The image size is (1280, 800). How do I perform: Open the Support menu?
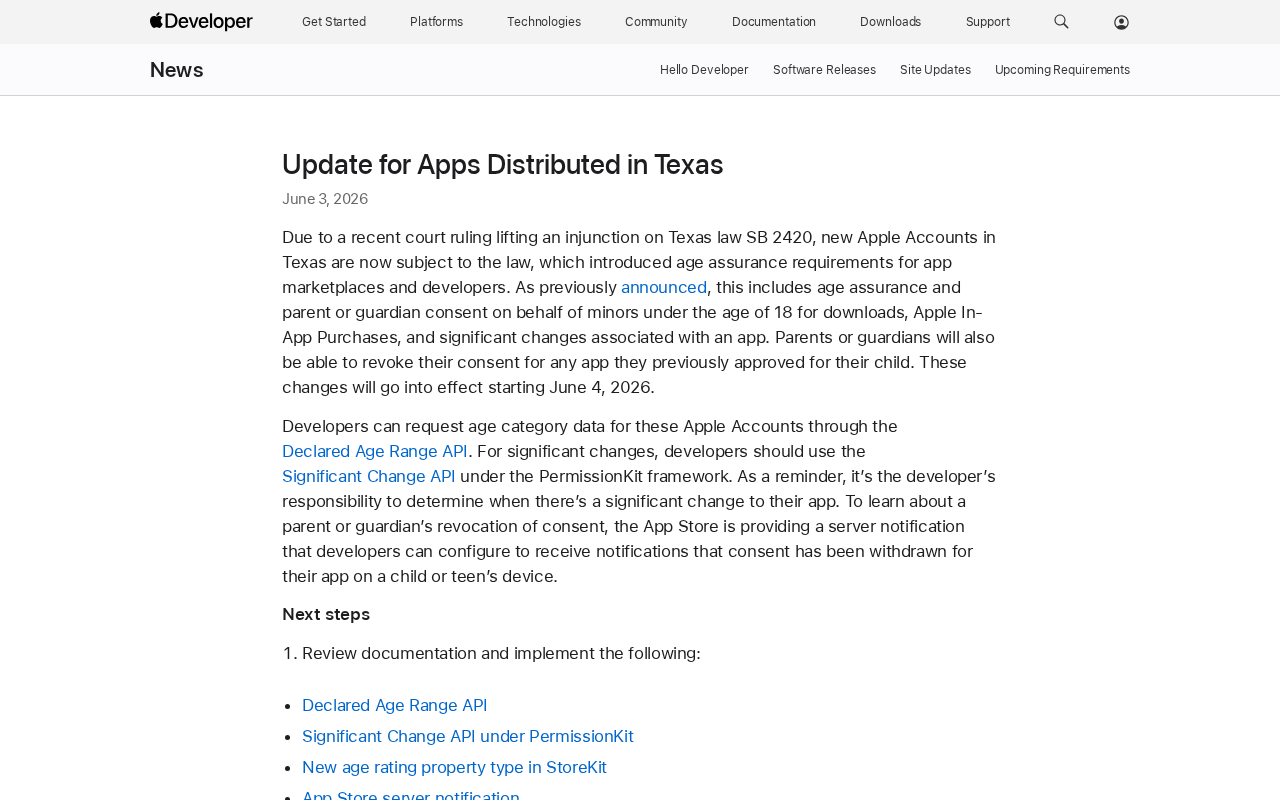click(x=988, y=22)
